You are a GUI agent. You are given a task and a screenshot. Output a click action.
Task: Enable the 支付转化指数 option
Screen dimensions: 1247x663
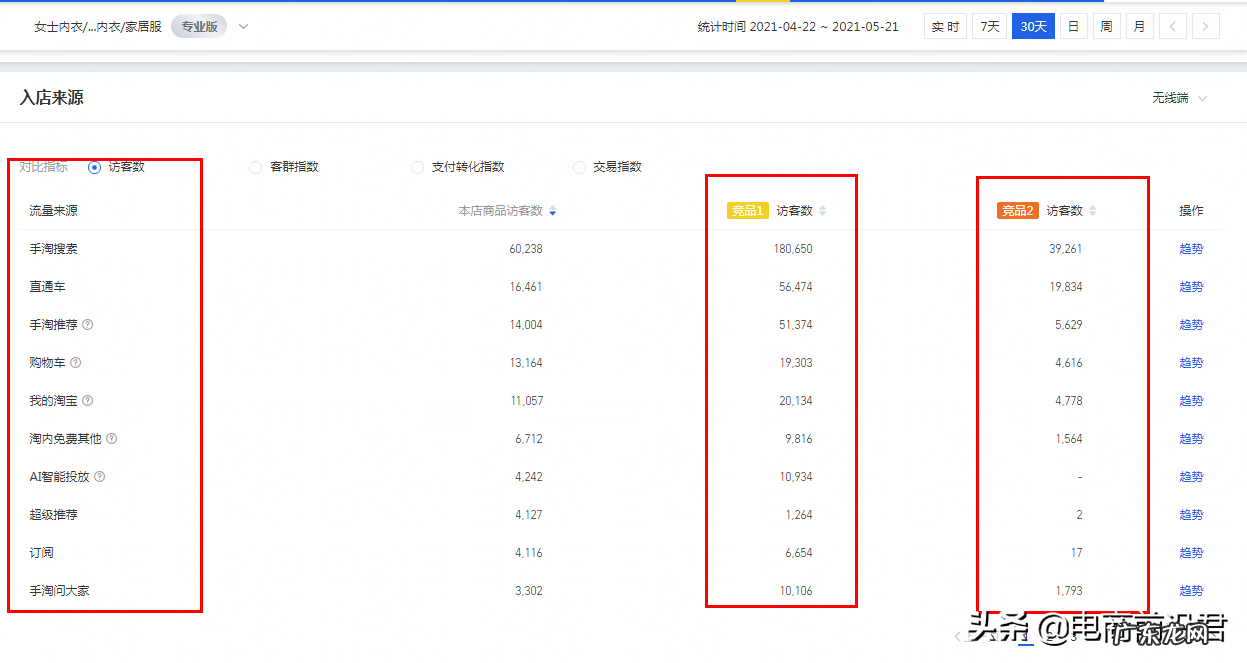pos(417,167)
